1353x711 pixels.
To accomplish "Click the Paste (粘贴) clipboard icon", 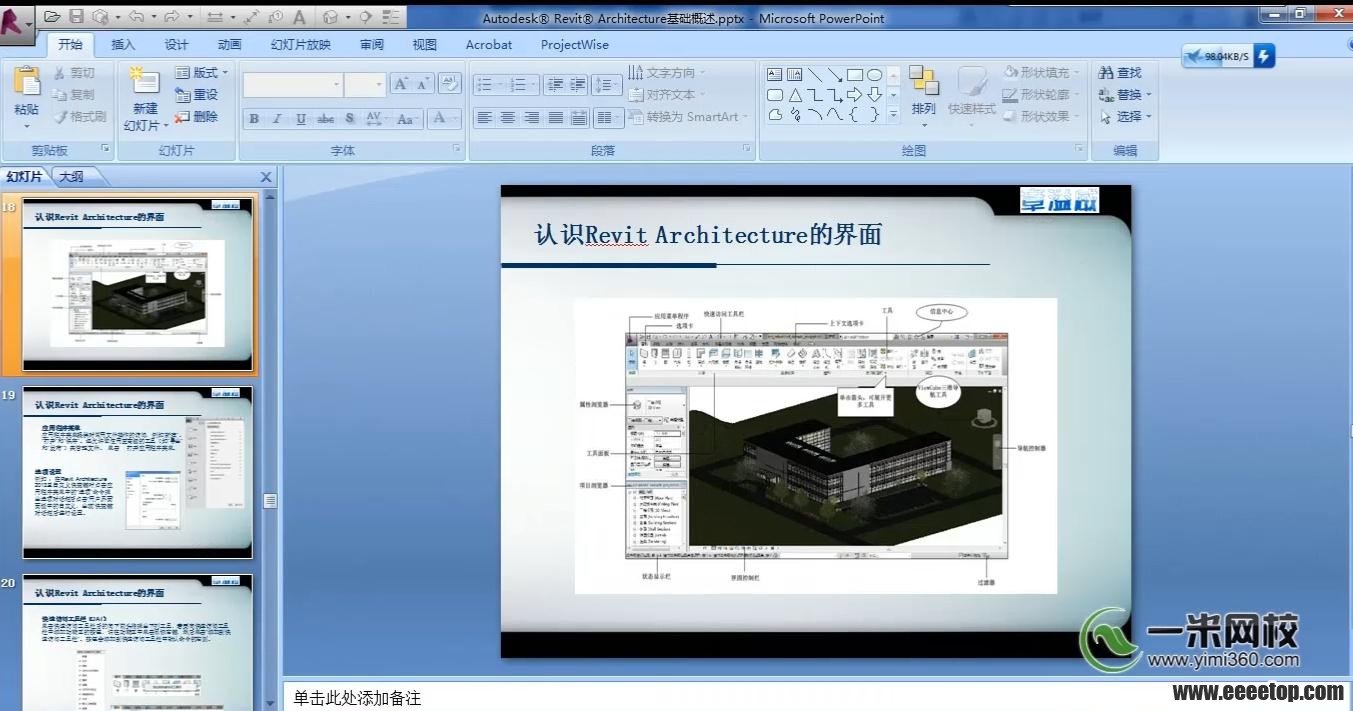I will pyautogui.click(x=27, y=83).
